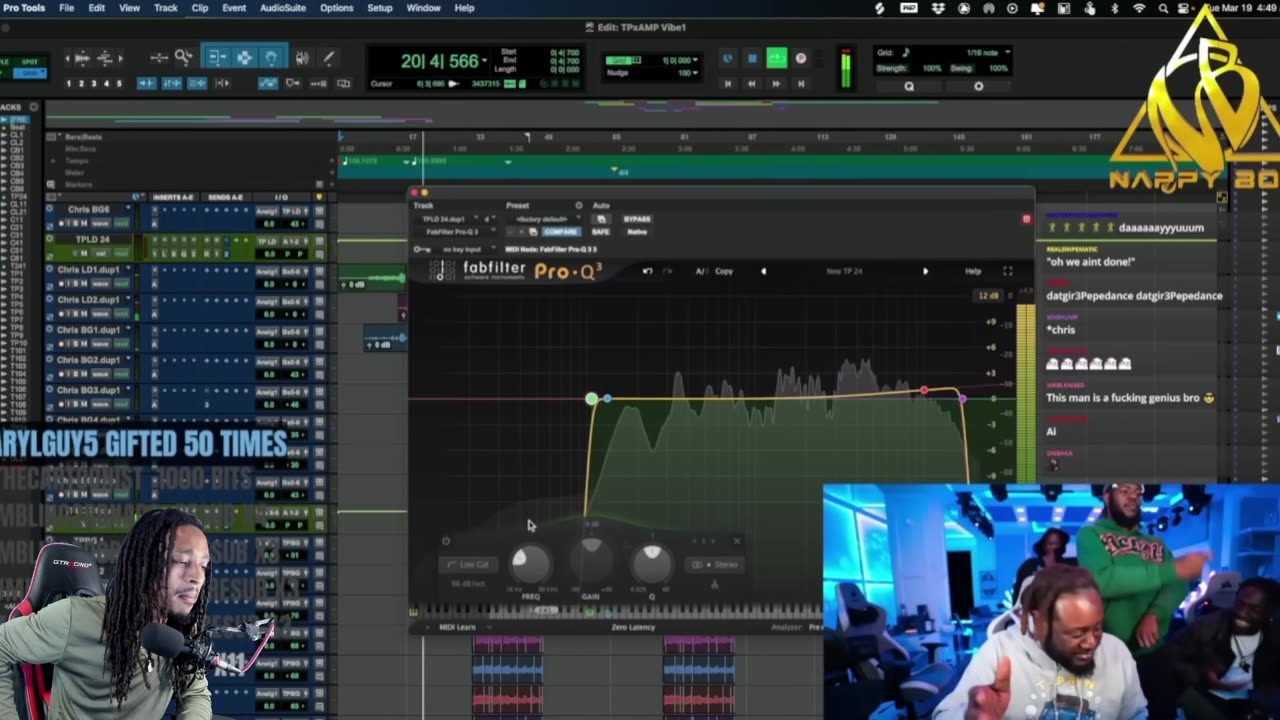1280x720 pixels.
Task: Open the AudioSuite menu
Action: click(283, 8)
